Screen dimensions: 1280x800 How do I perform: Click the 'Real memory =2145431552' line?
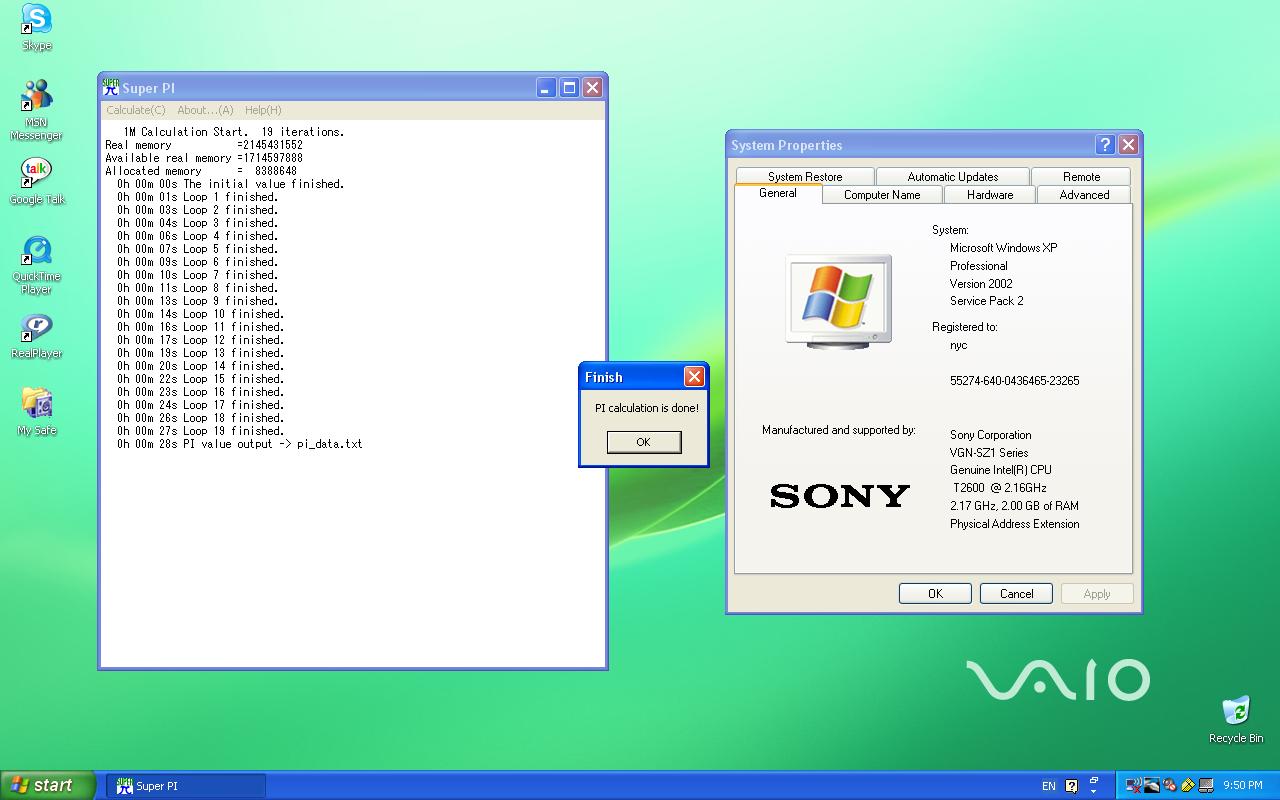tap(204, 145)
